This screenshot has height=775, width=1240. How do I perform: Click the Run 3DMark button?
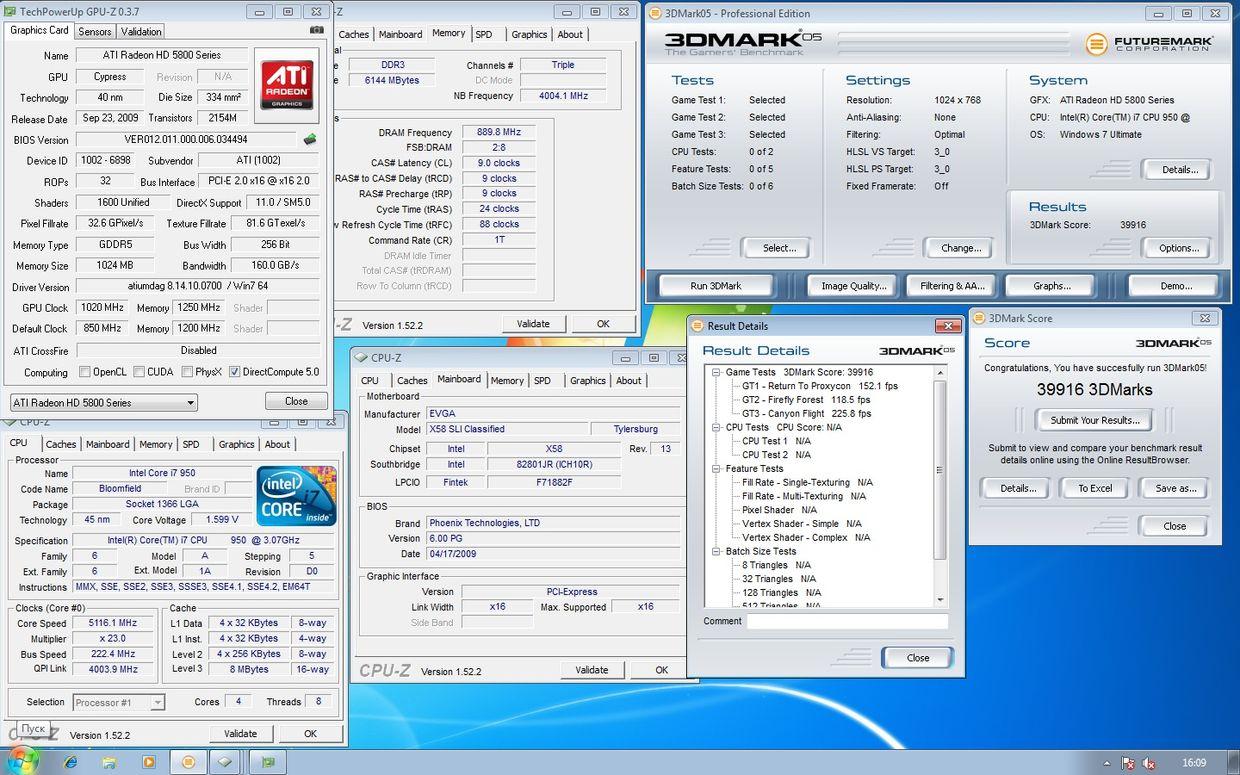[x=716, y=286]
